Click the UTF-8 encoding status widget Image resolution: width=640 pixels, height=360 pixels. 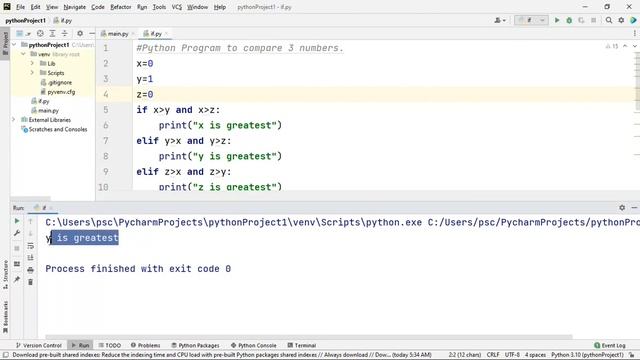point(512,355)
